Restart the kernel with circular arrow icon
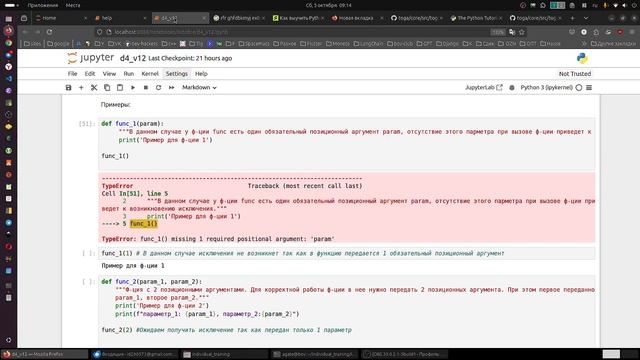Image resolution: width=640 pixels, height=360 pixels. click(158, 87)
